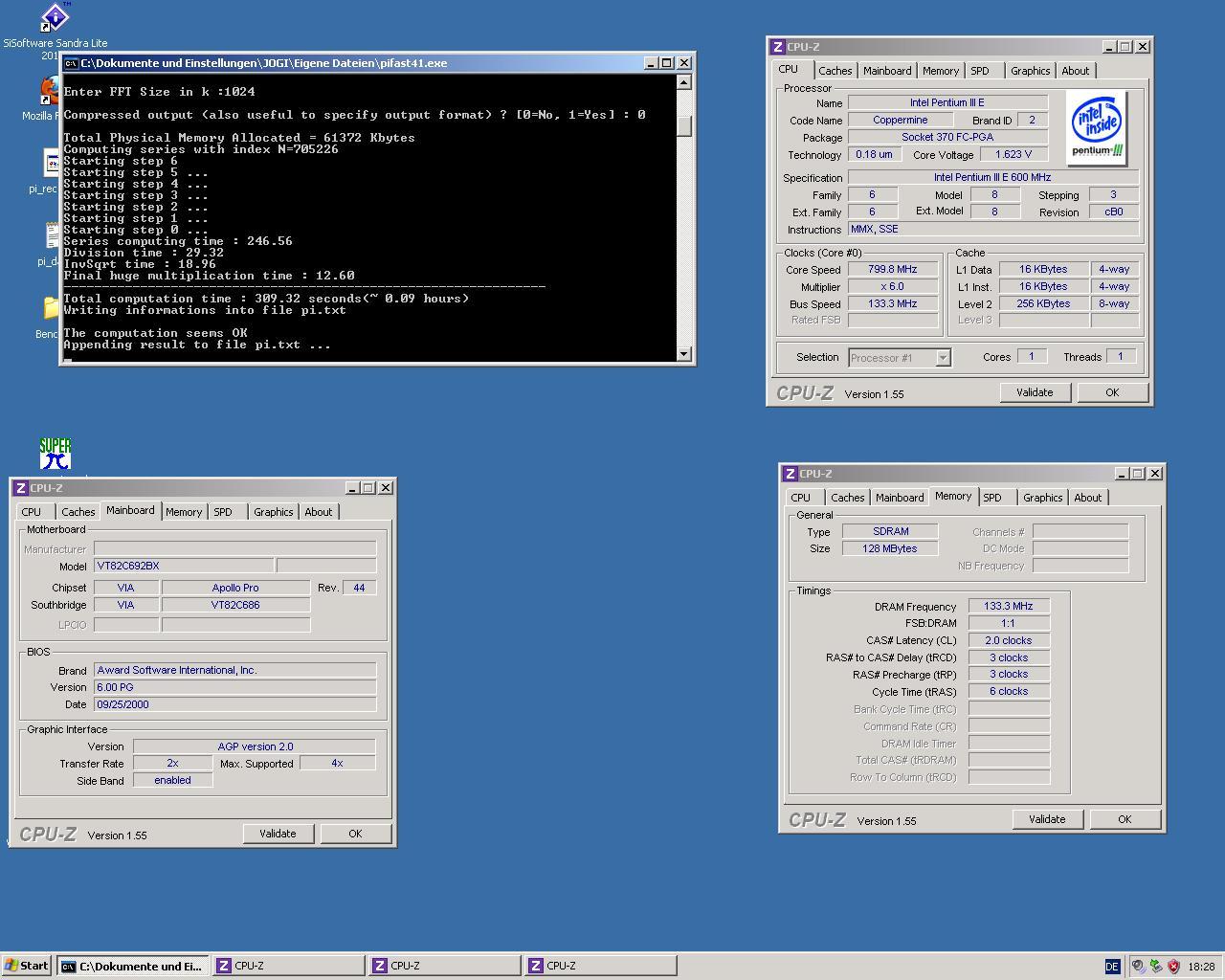
Task: Open the About tab in the CPU window
Action: 1076,71
